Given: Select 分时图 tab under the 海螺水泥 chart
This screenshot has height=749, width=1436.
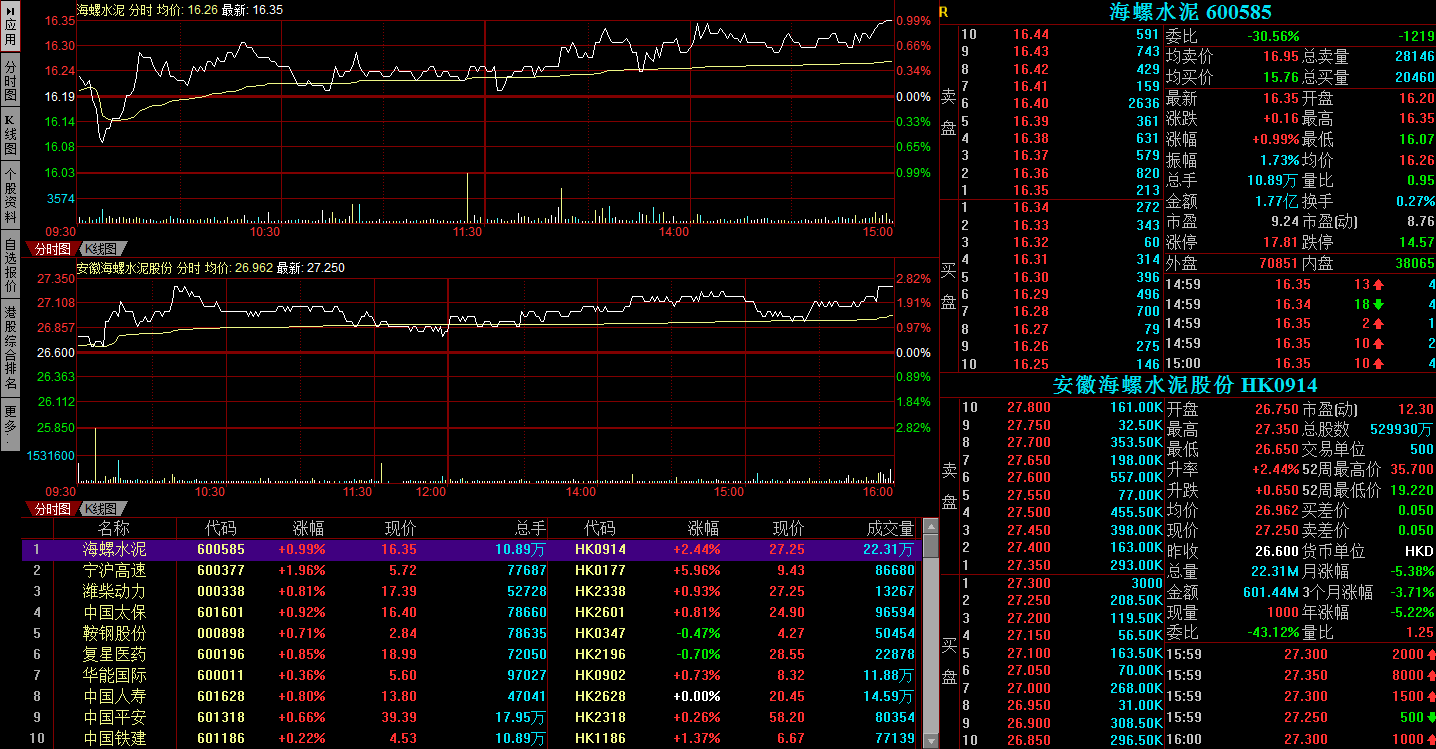Looking at the screenshot, I should (53, 248).
